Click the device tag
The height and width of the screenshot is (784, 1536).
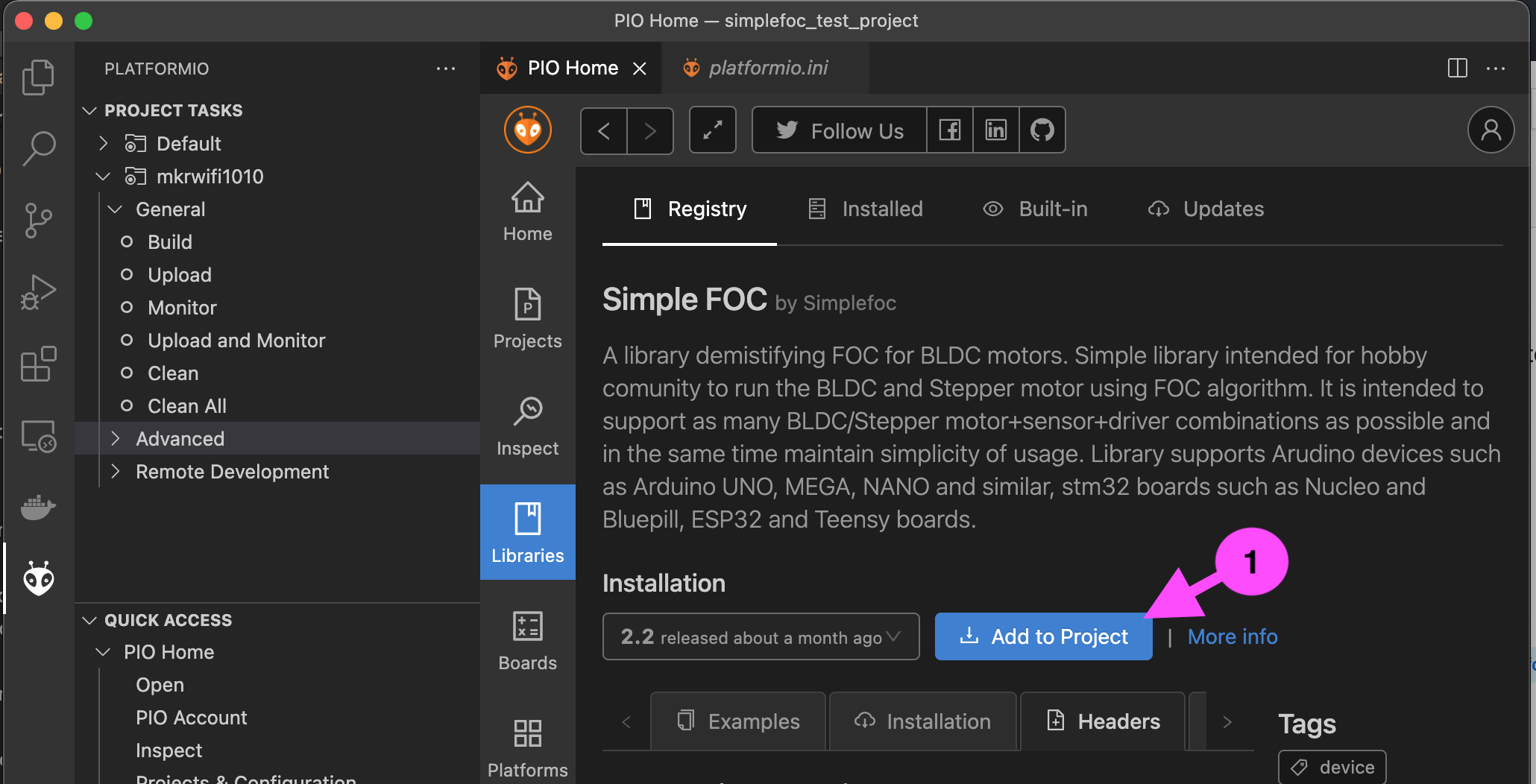coord(1332,767)
